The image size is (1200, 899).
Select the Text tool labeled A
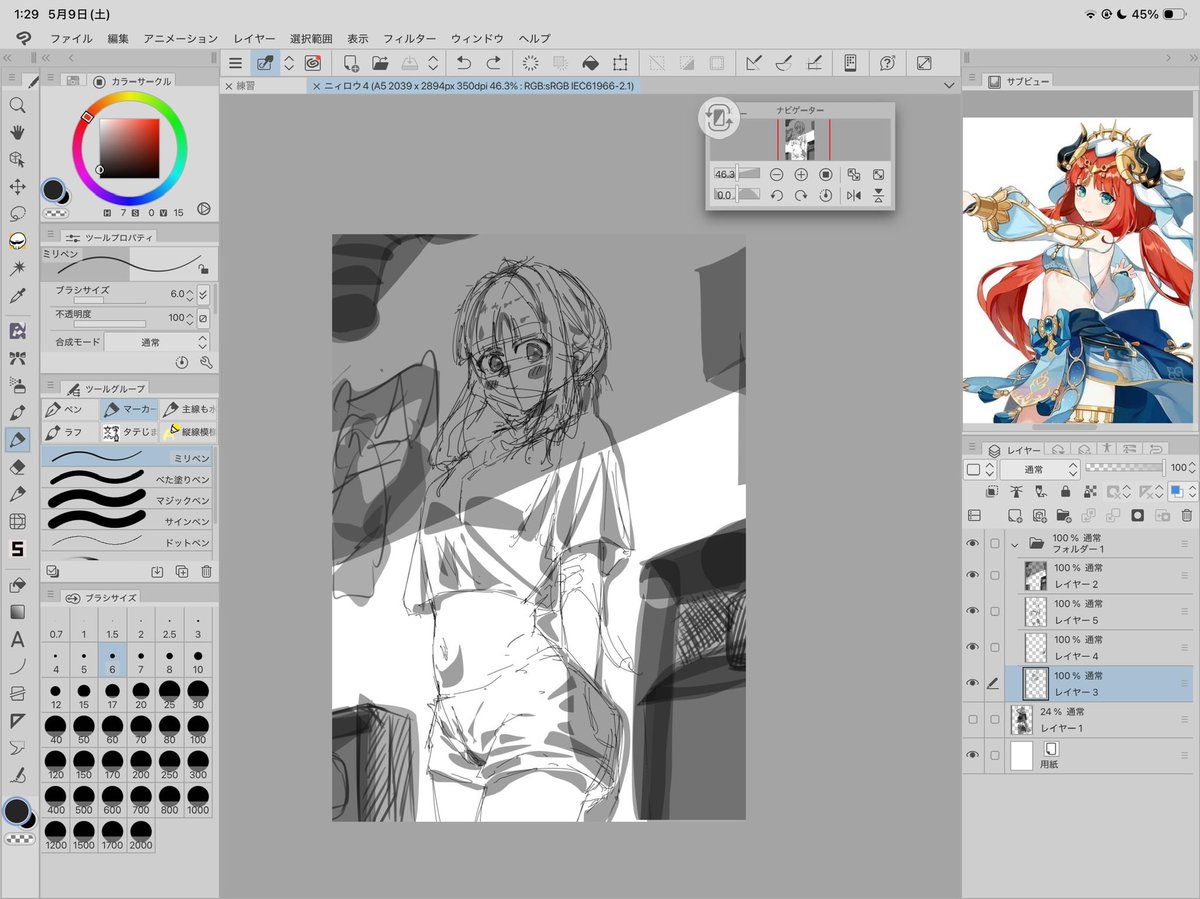(x=17, y=640)
